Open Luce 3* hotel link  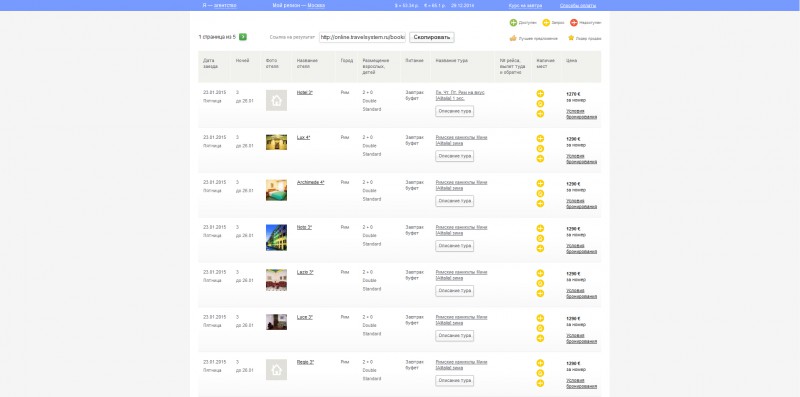click(x=305, y=317)
